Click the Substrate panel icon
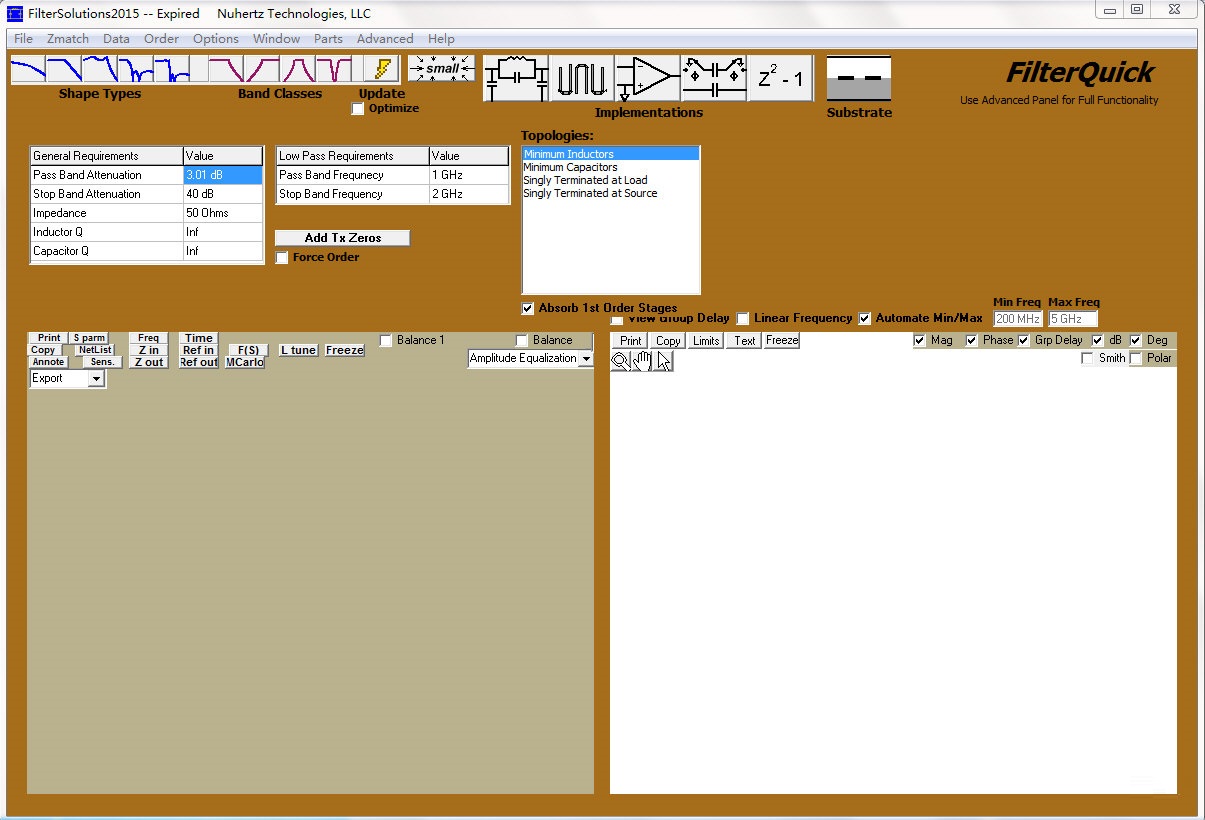The height and width of the screenshot is (820, 1205). (857, 75)
